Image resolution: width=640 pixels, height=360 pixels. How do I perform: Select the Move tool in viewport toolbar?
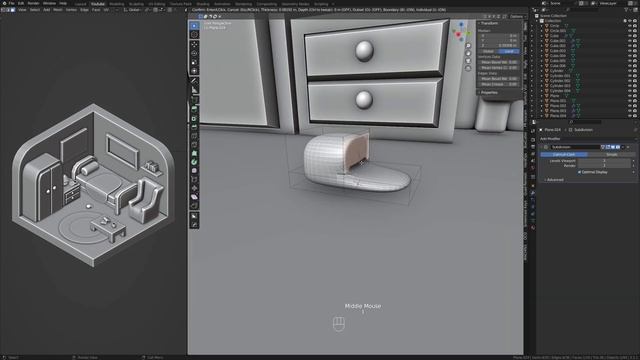(194, 44)
